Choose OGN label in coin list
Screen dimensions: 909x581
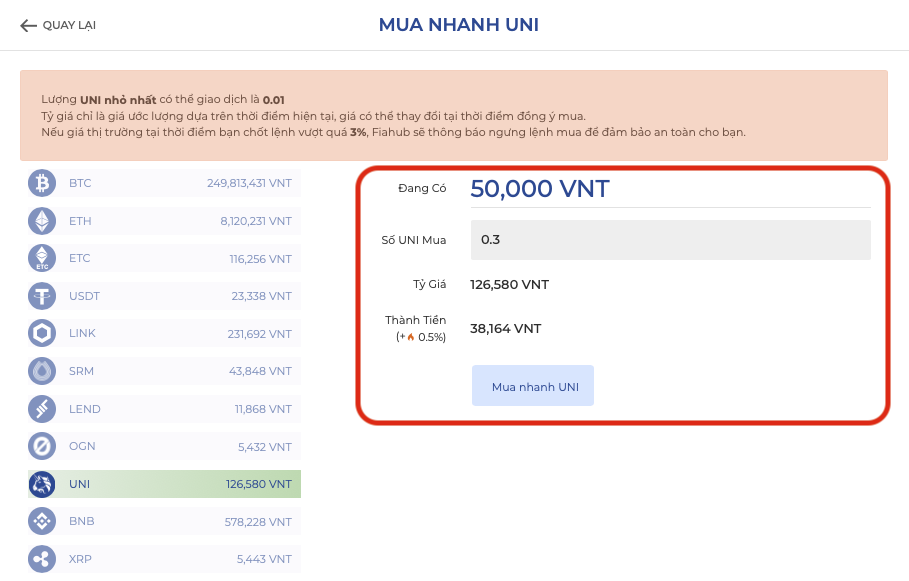pos(82,446)
